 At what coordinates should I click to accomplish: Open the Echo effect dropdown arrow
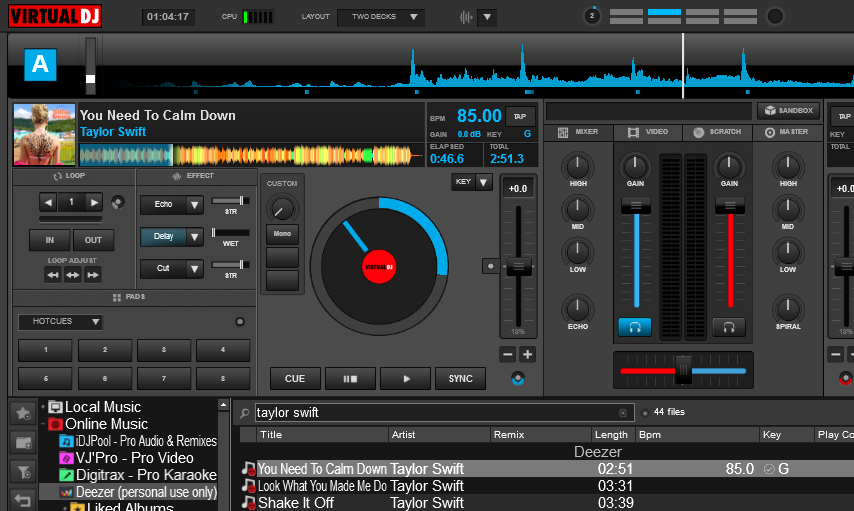click(194, 205)
